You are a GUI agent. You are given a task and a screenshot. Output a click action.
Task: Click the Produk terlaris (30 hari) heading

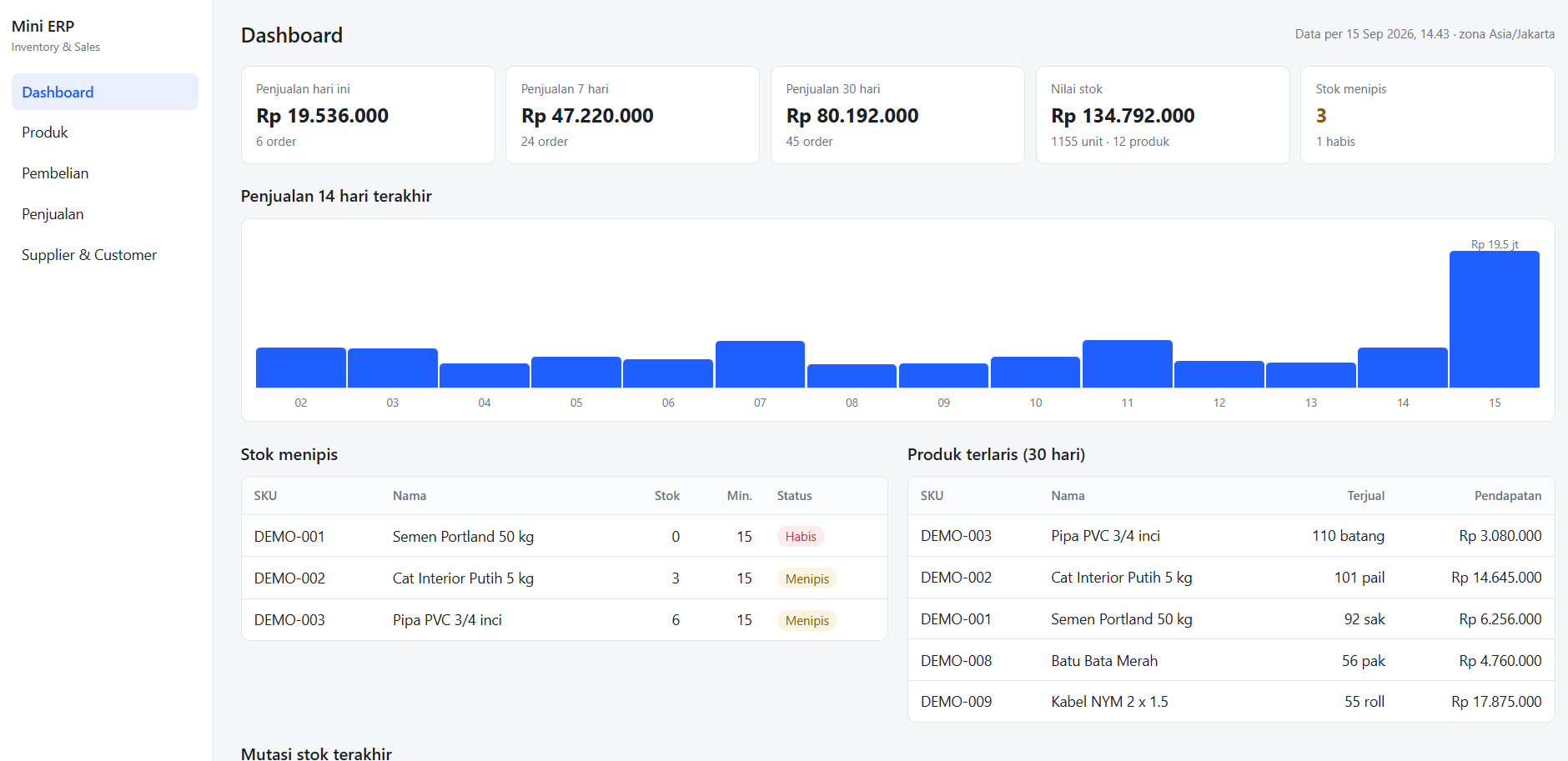pyautogui.click(x=996, y=454)
